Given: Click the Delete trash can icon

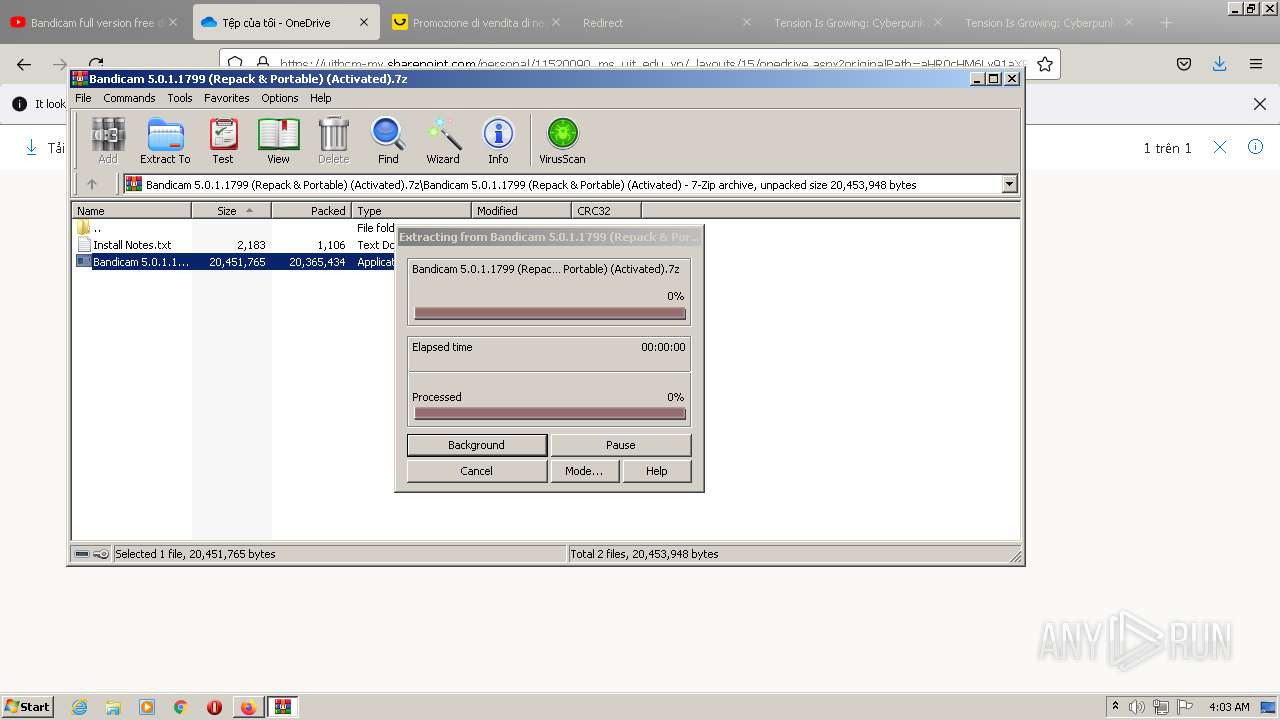Looking at the screenshot, I should [x=333, y=140].
